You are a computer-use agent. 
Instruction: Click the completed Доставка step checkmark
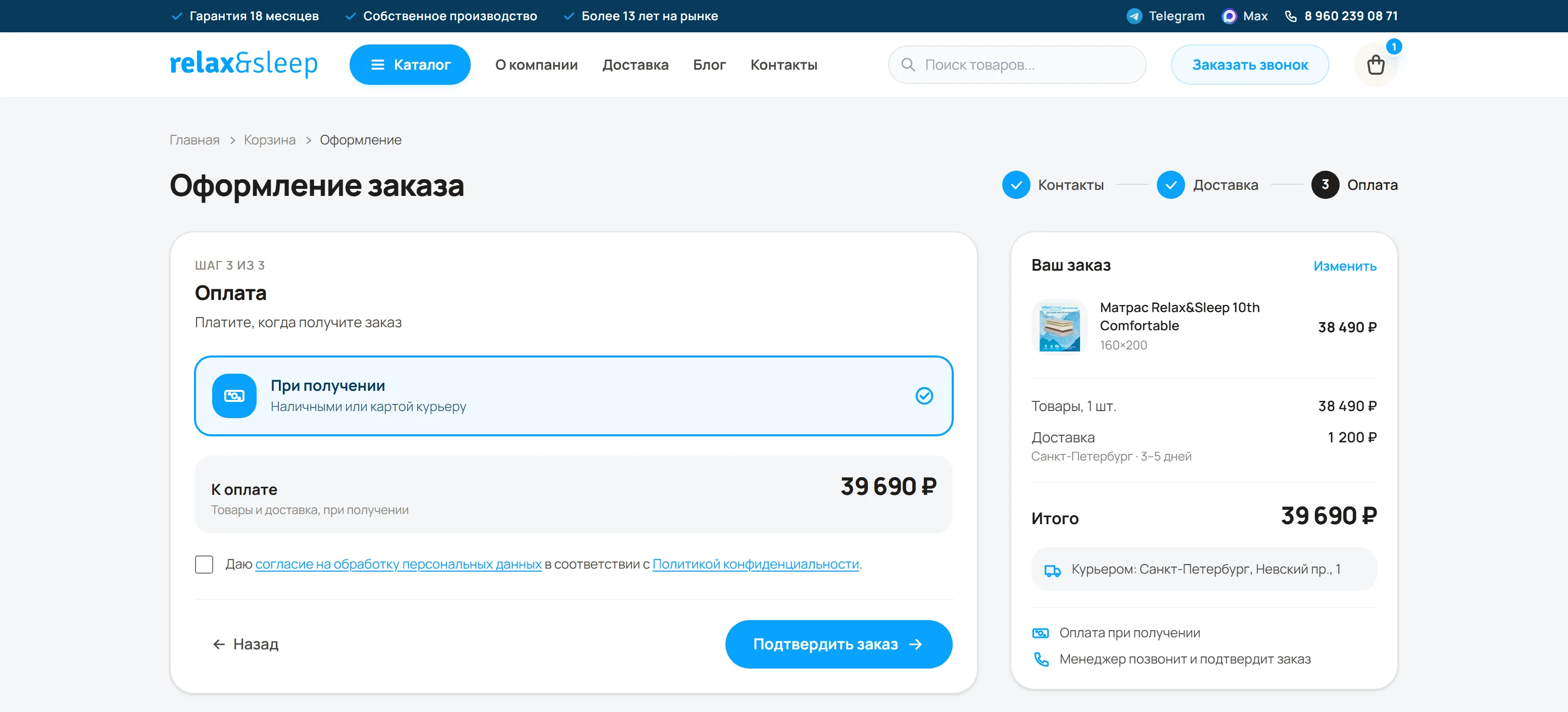[x=1170, y=185]
